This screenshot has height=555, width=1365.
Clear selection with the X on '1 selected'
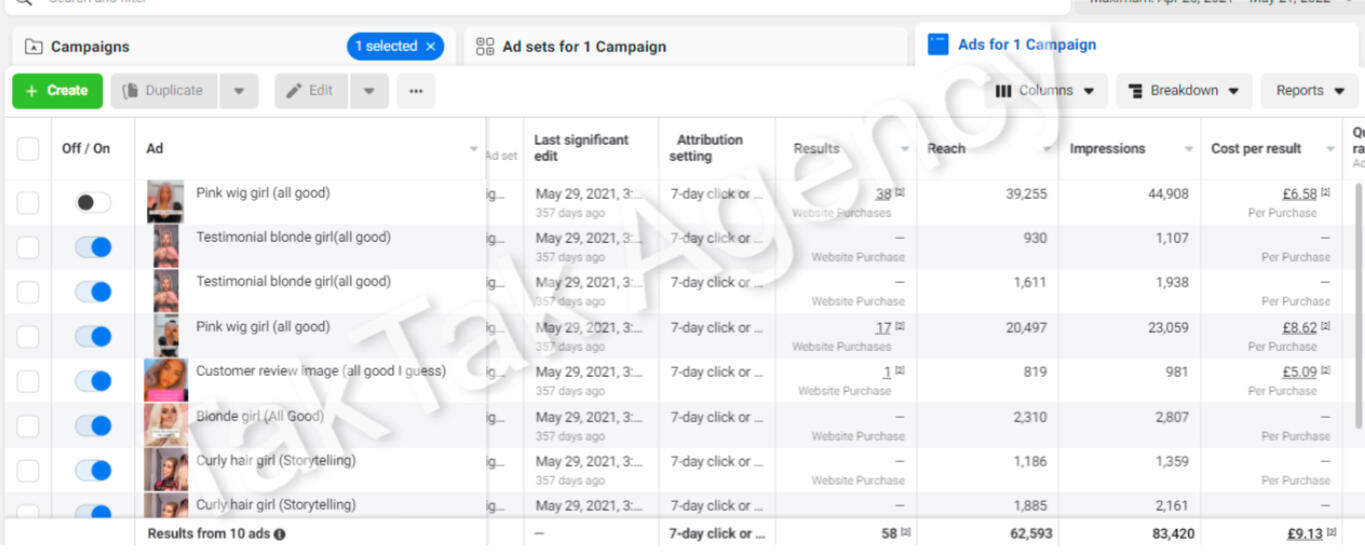pos(431,46)
